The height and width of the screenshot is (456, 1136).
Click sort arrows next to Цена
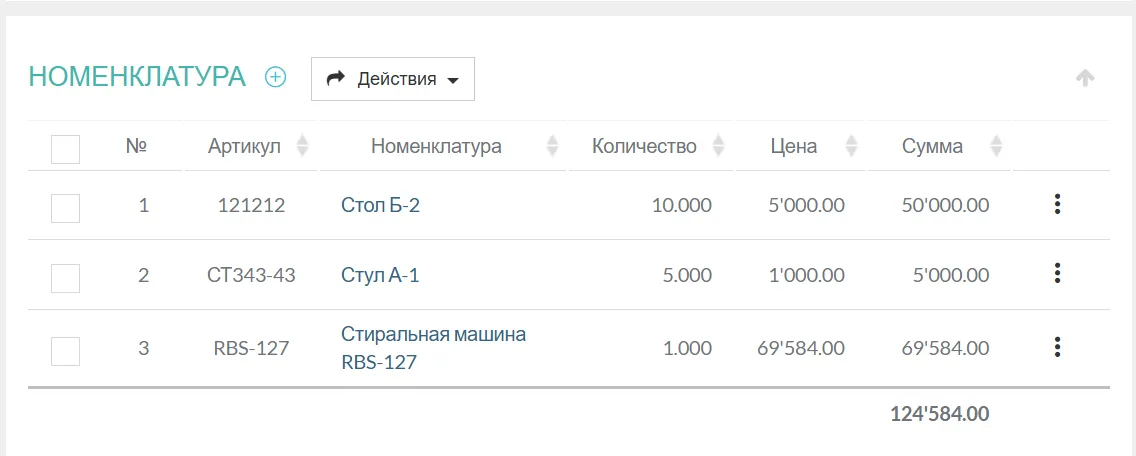coord(851,146)
